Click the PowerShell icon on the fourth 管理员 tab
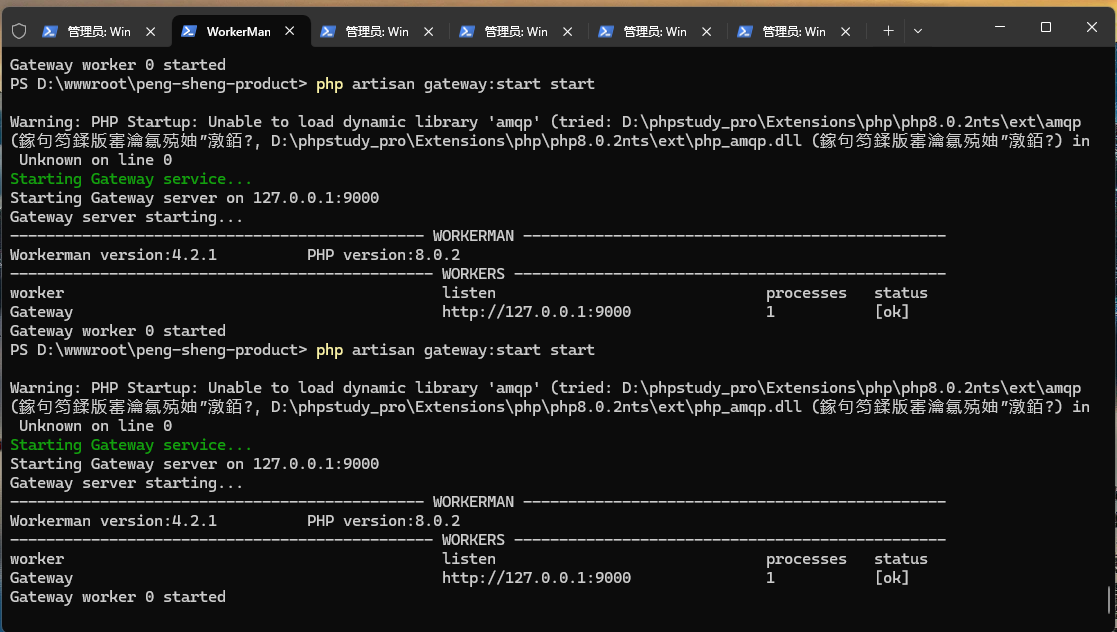 click(606, 31)
